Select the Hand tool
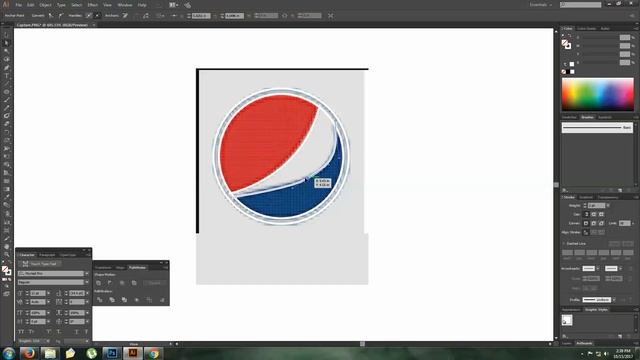640x360 pixels. pos(6,246)
